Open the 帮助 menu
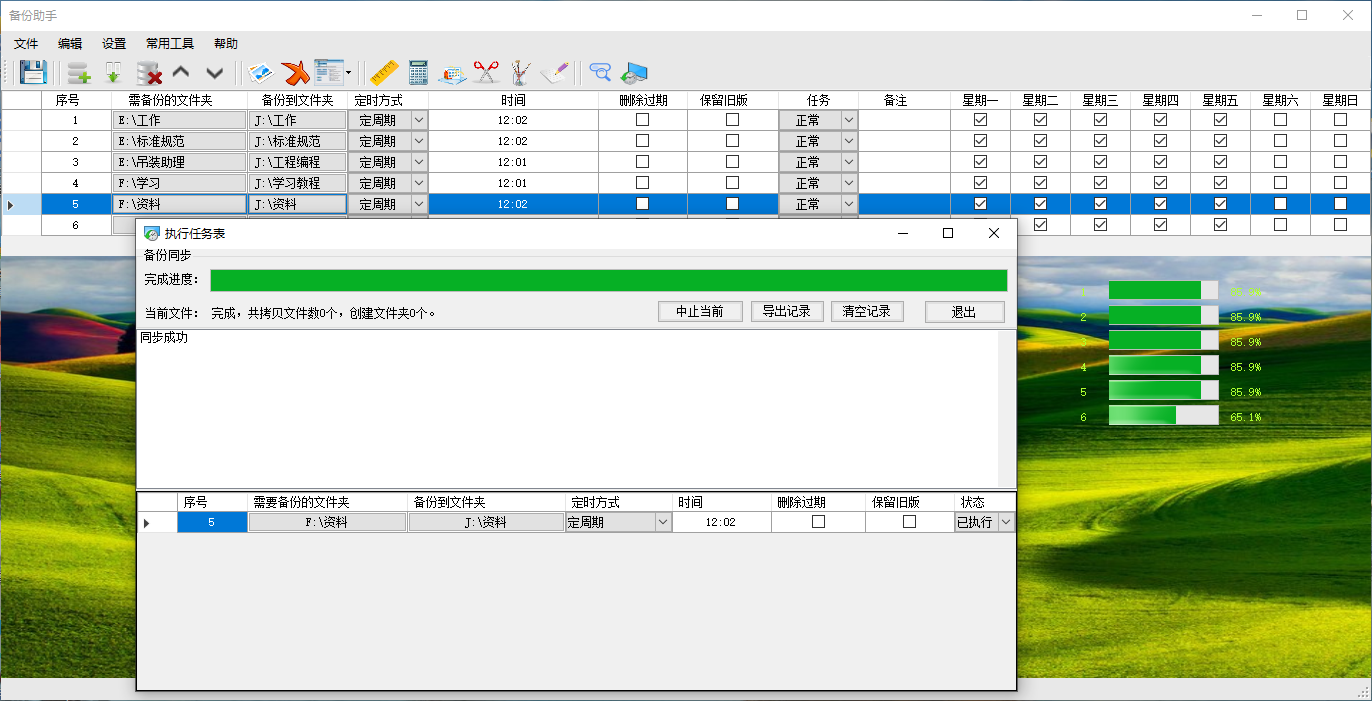This screenshot has width=1372, height=701. [x=226, y=44]
